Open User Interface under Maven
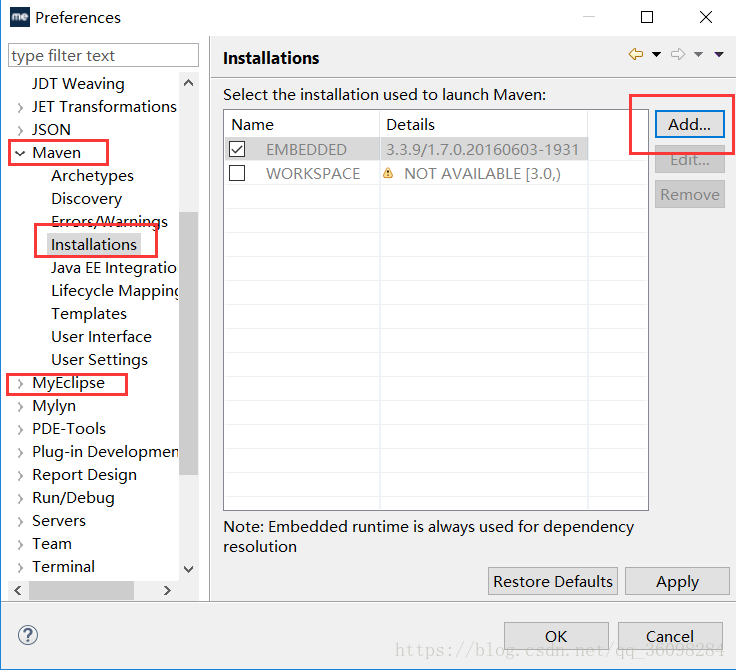The image size is (736, 670). (x=101, y=337)
